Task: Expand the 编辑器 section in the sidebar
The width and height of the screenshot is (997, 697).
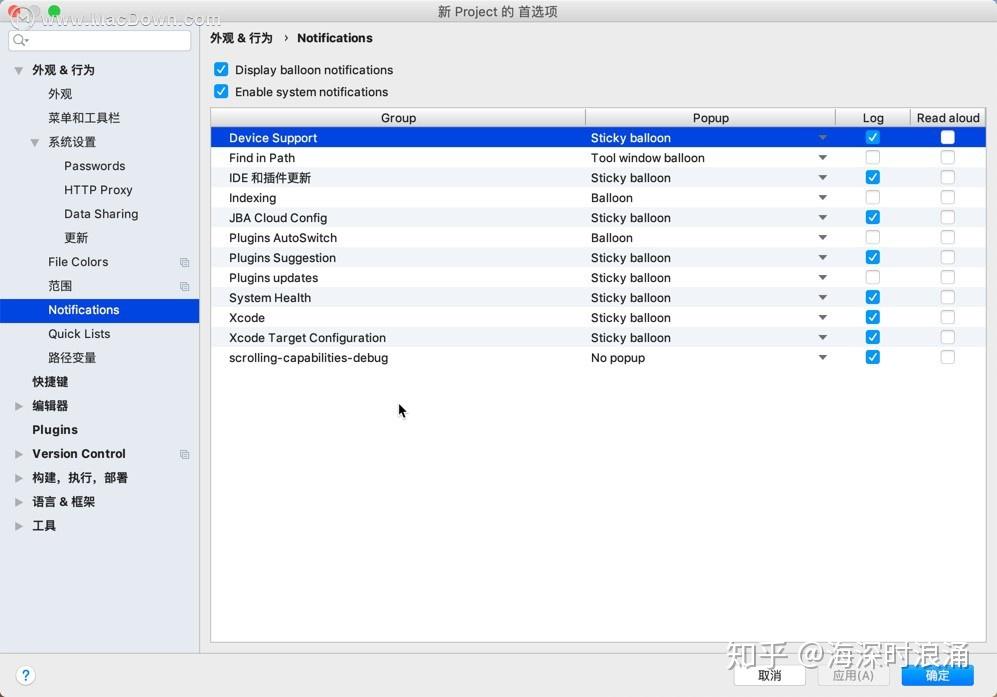Action: 18,406
